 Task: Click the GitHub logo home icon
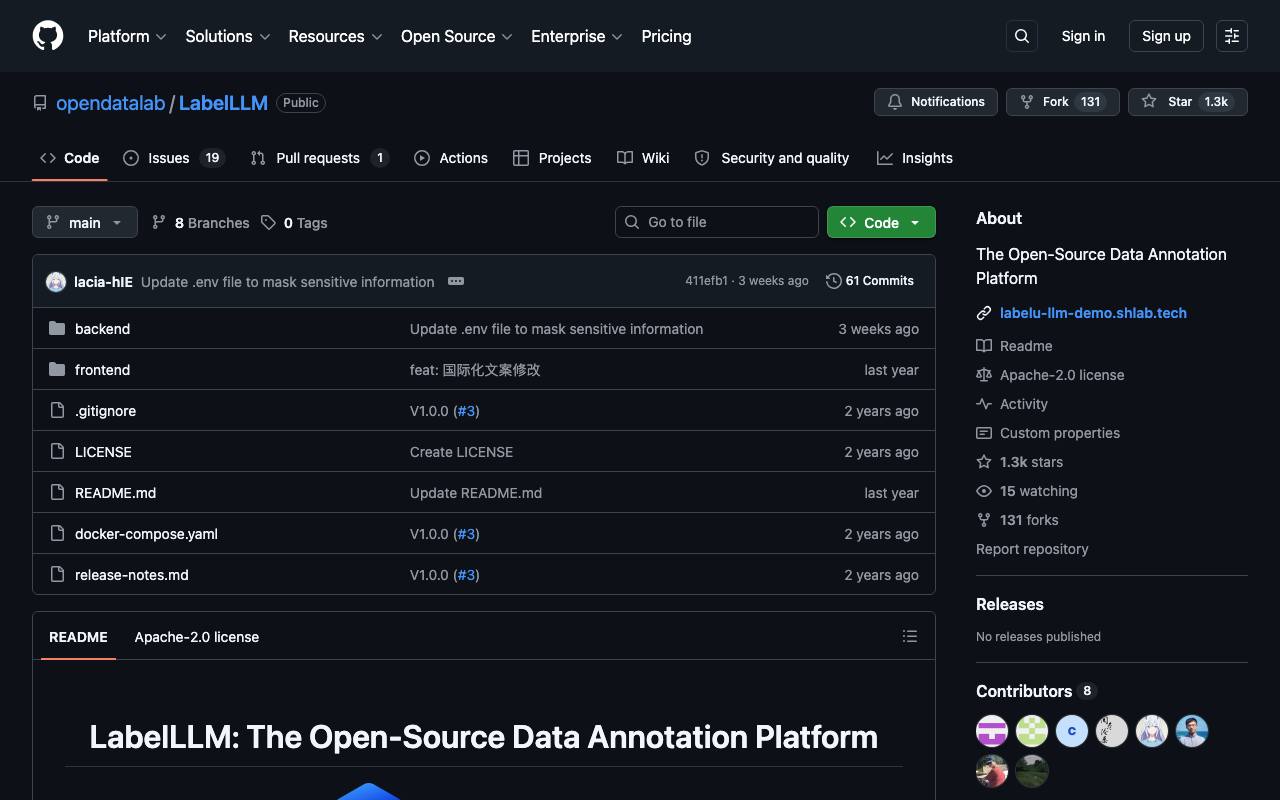point(48,36)
